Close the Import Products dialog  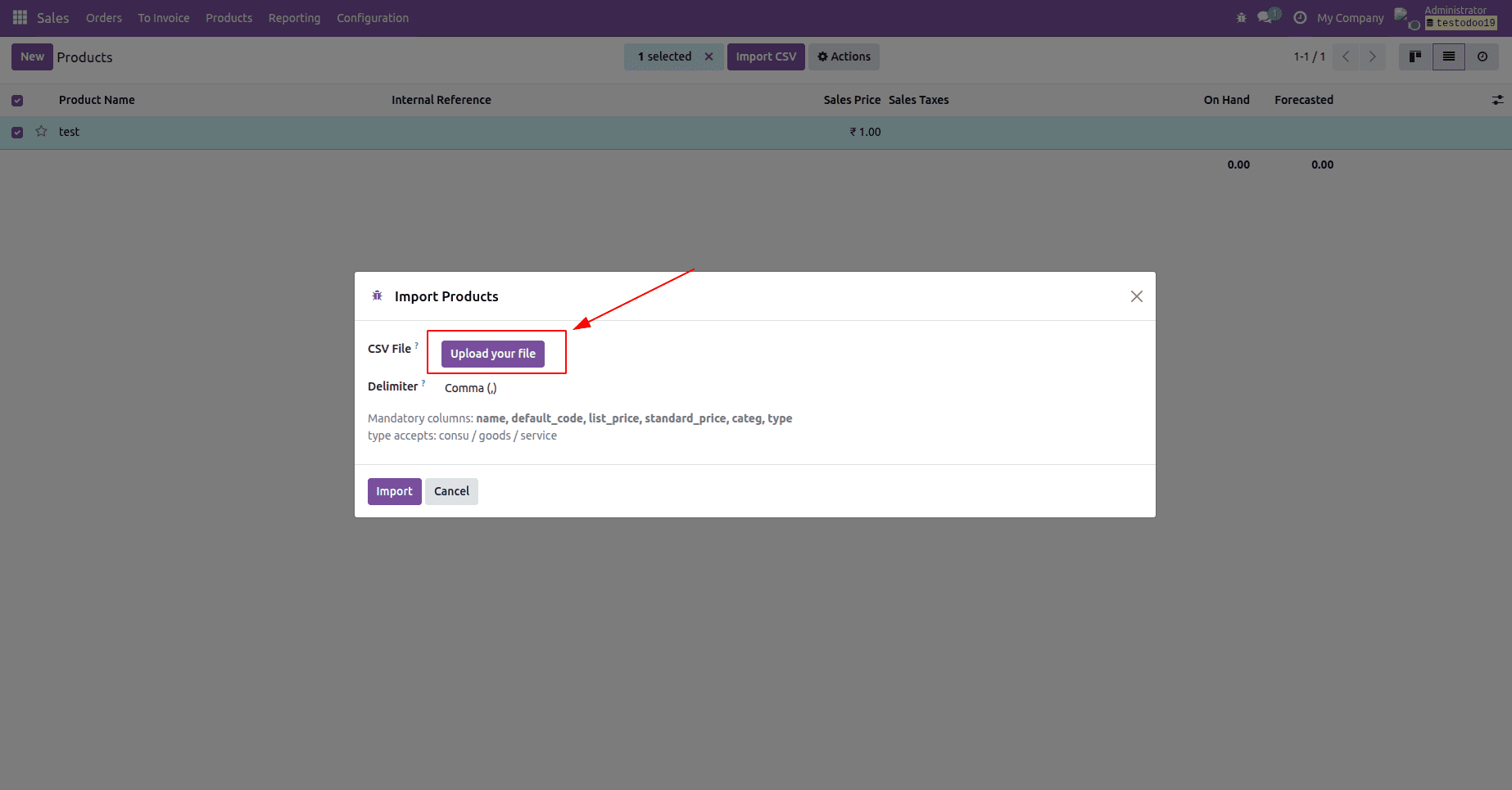click(x=1137, y=296)
